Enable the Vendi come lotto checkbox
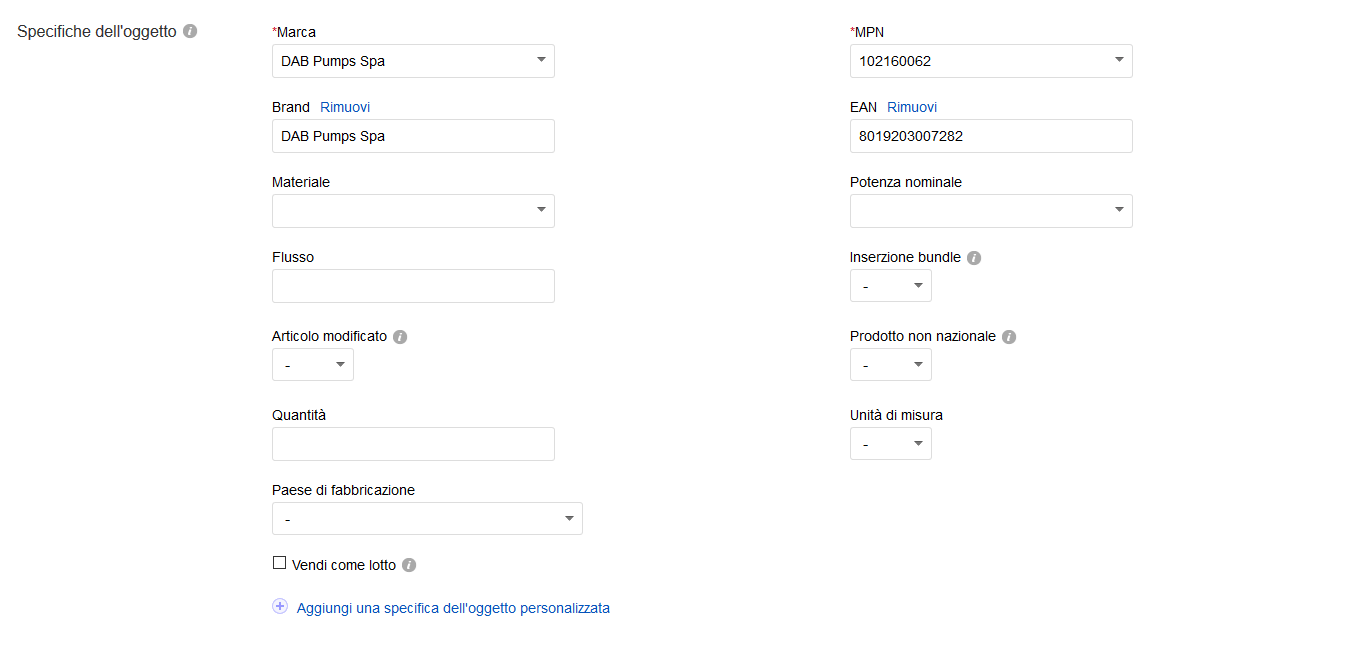This screenshot has height=658, width=1359. coord(280,563)
